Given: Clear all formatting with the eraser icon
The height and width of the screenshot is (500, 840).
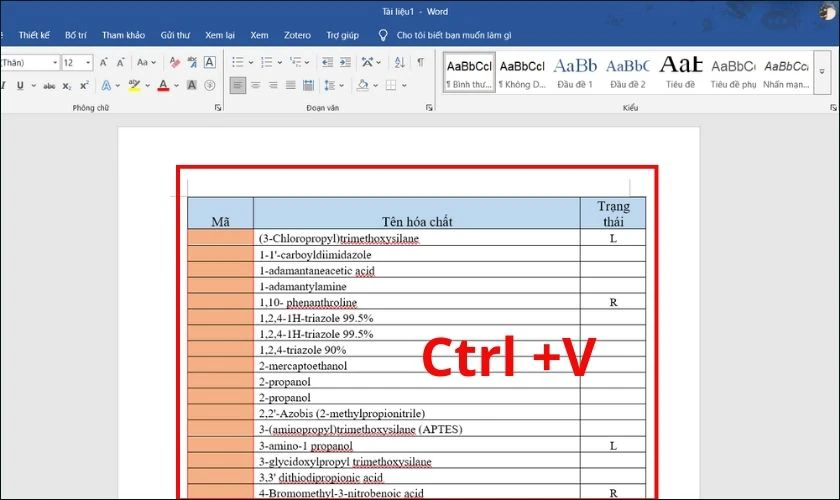Looking at the screenshot, I should 175,63.
